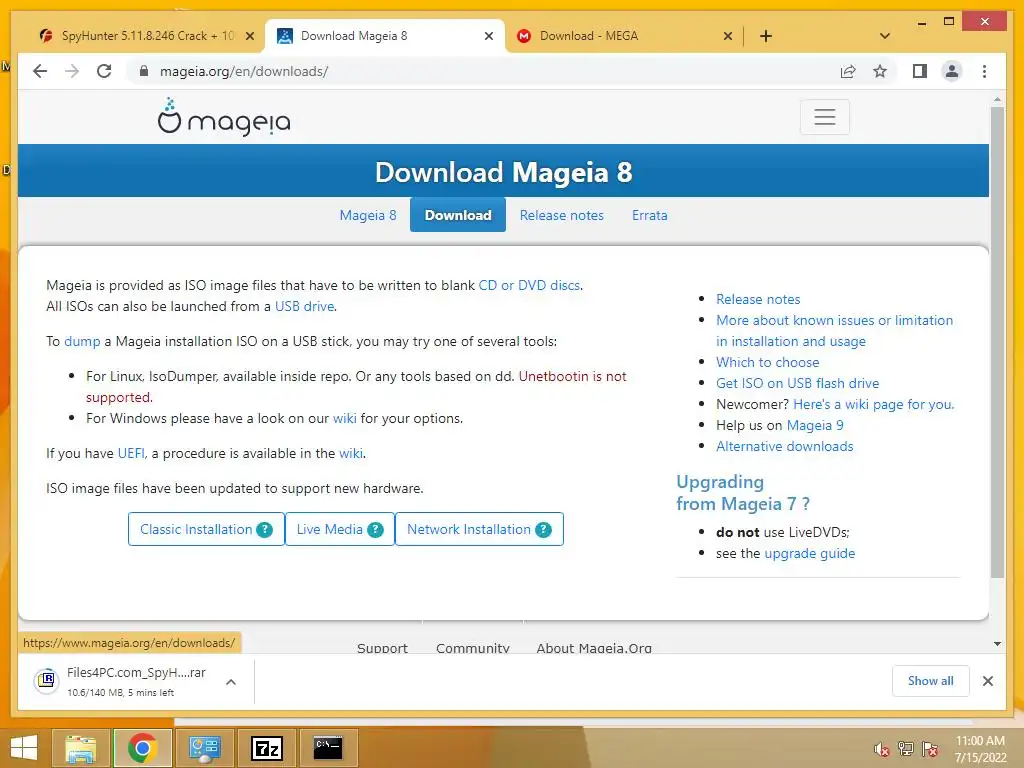The image size is (1024, 768).
Task: Go back using the browser back arrow
Action: tap(40, 71)
